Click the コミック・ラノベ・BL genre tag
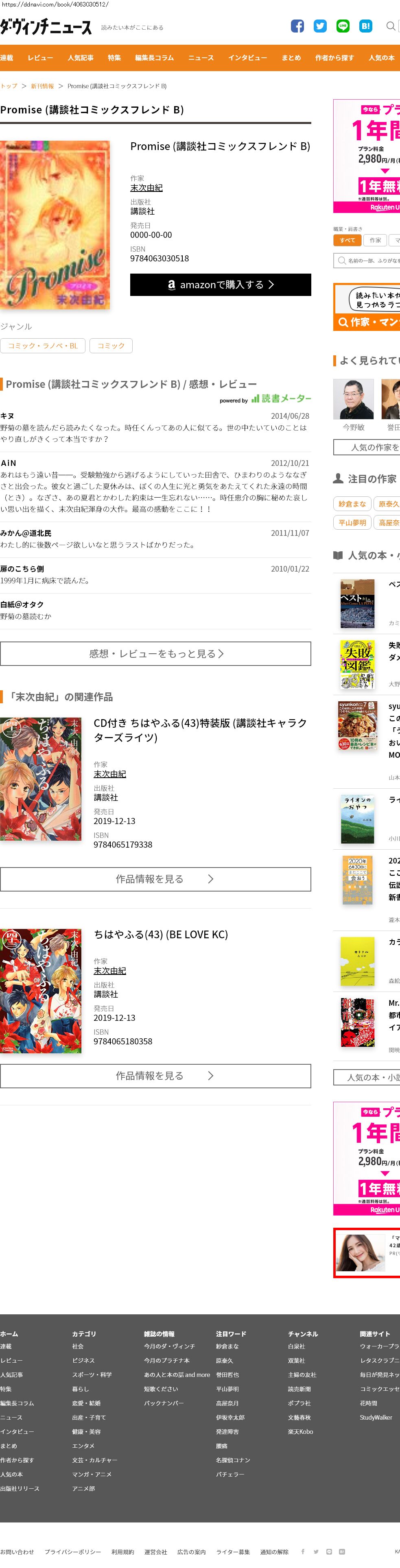The width and height of the screenshot is (400, 1568). coord(43,346)
